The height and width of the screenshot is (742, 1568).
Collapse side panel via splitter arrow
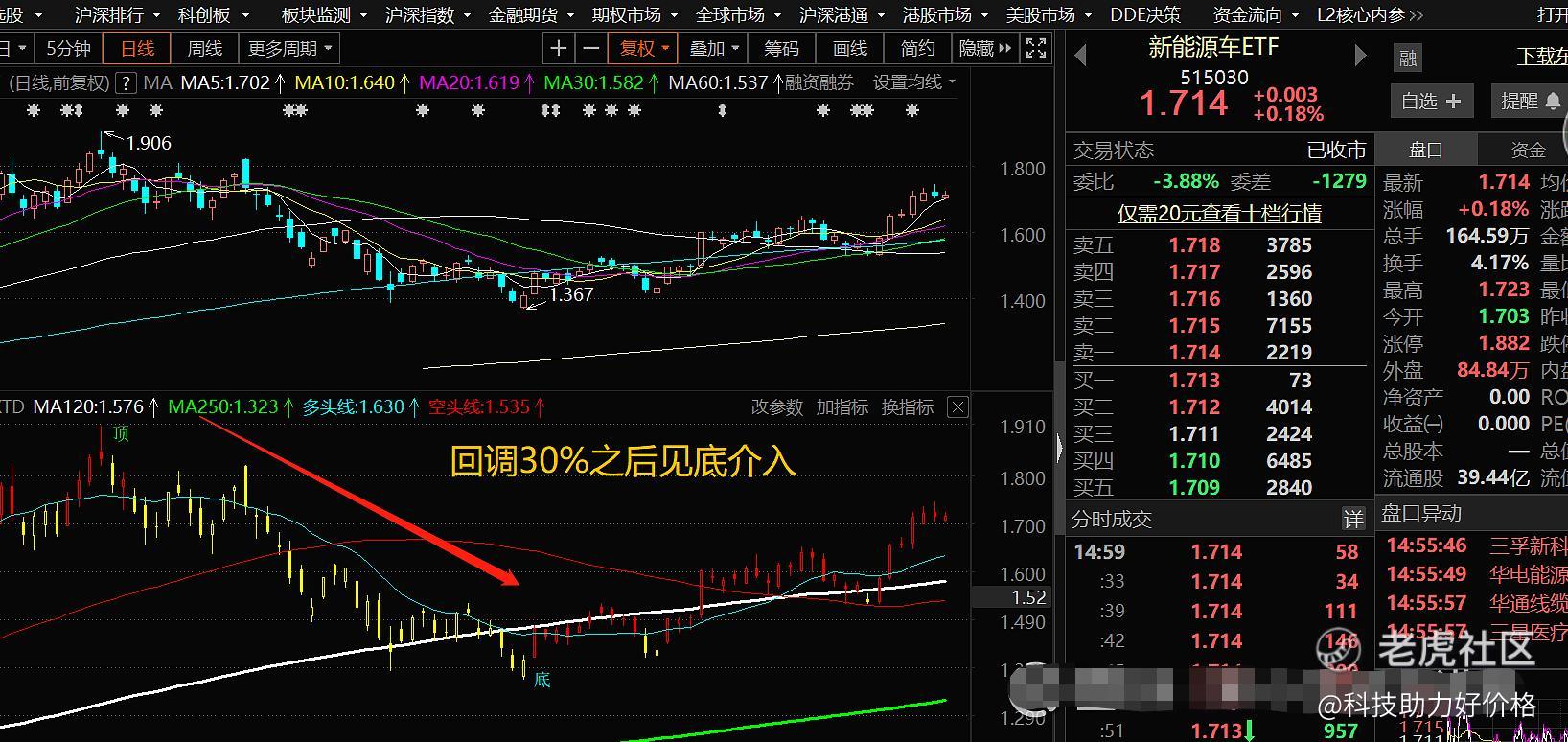click(x=1059, y=447)
